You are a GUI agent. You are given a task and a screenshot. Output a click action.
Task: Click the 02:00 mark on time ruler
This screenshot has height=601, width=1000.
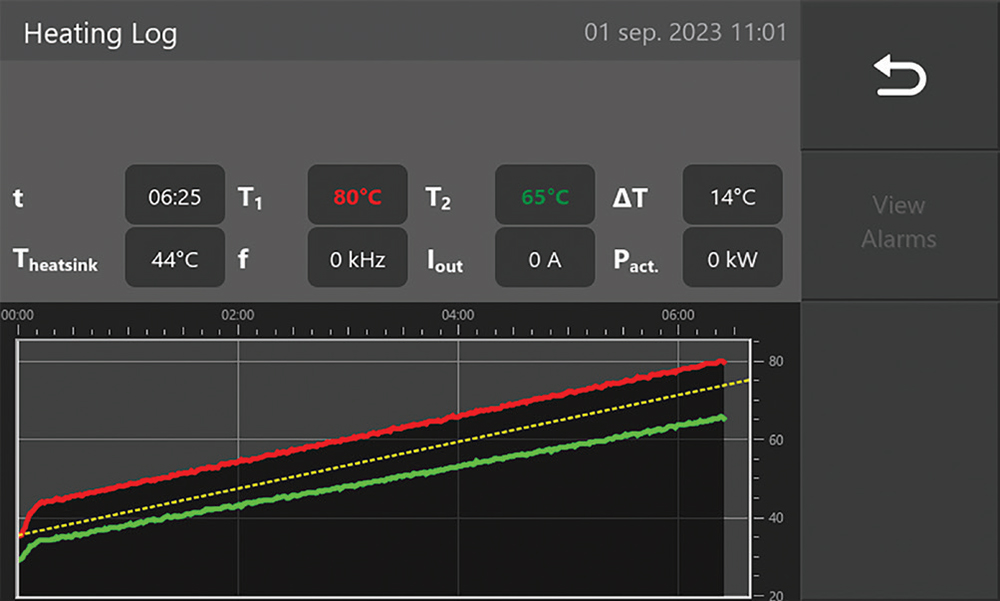click(x=238, y=315)
